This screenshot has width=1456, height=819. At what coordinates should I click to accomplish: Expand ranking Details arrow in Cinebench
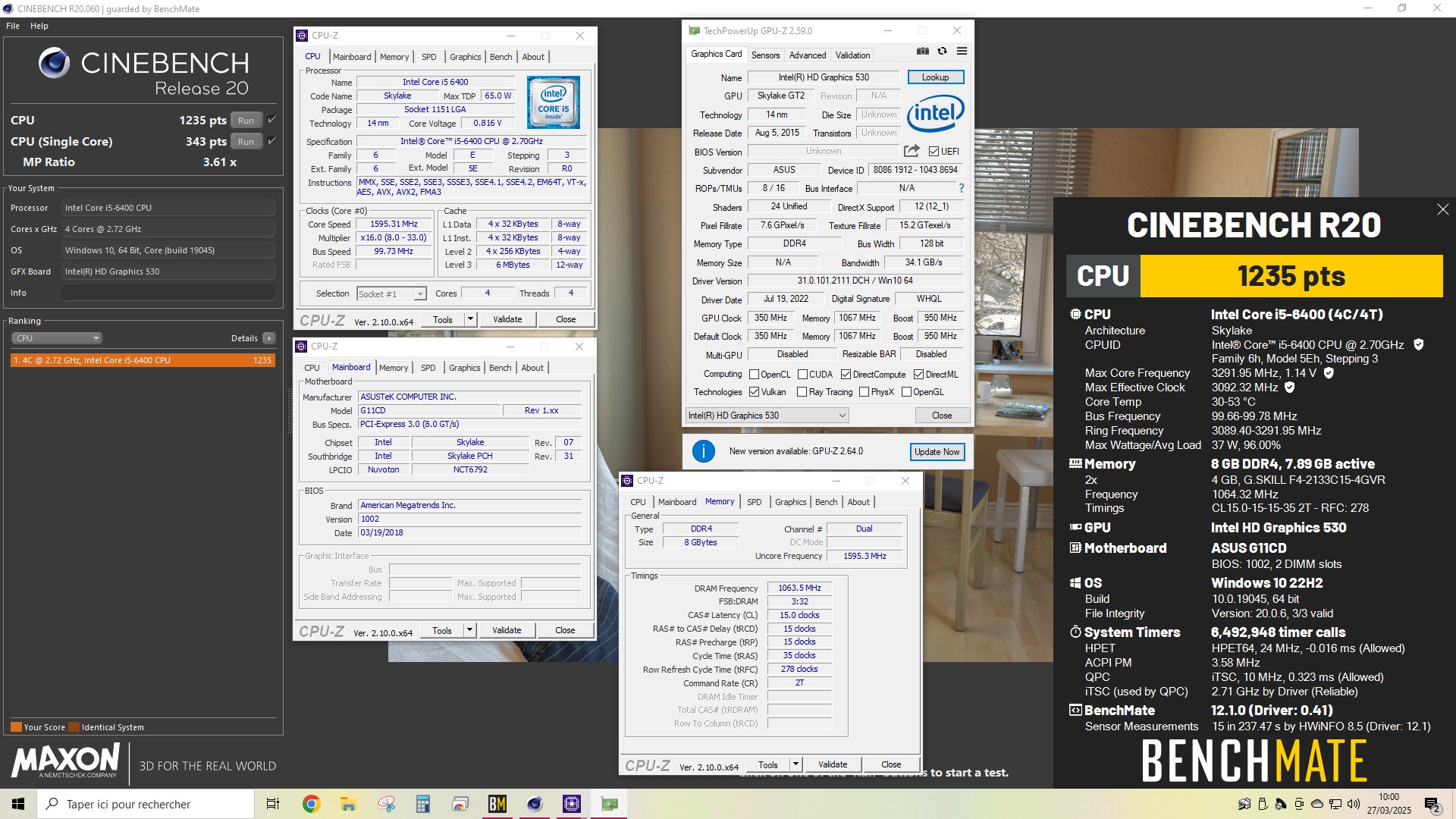268,338
